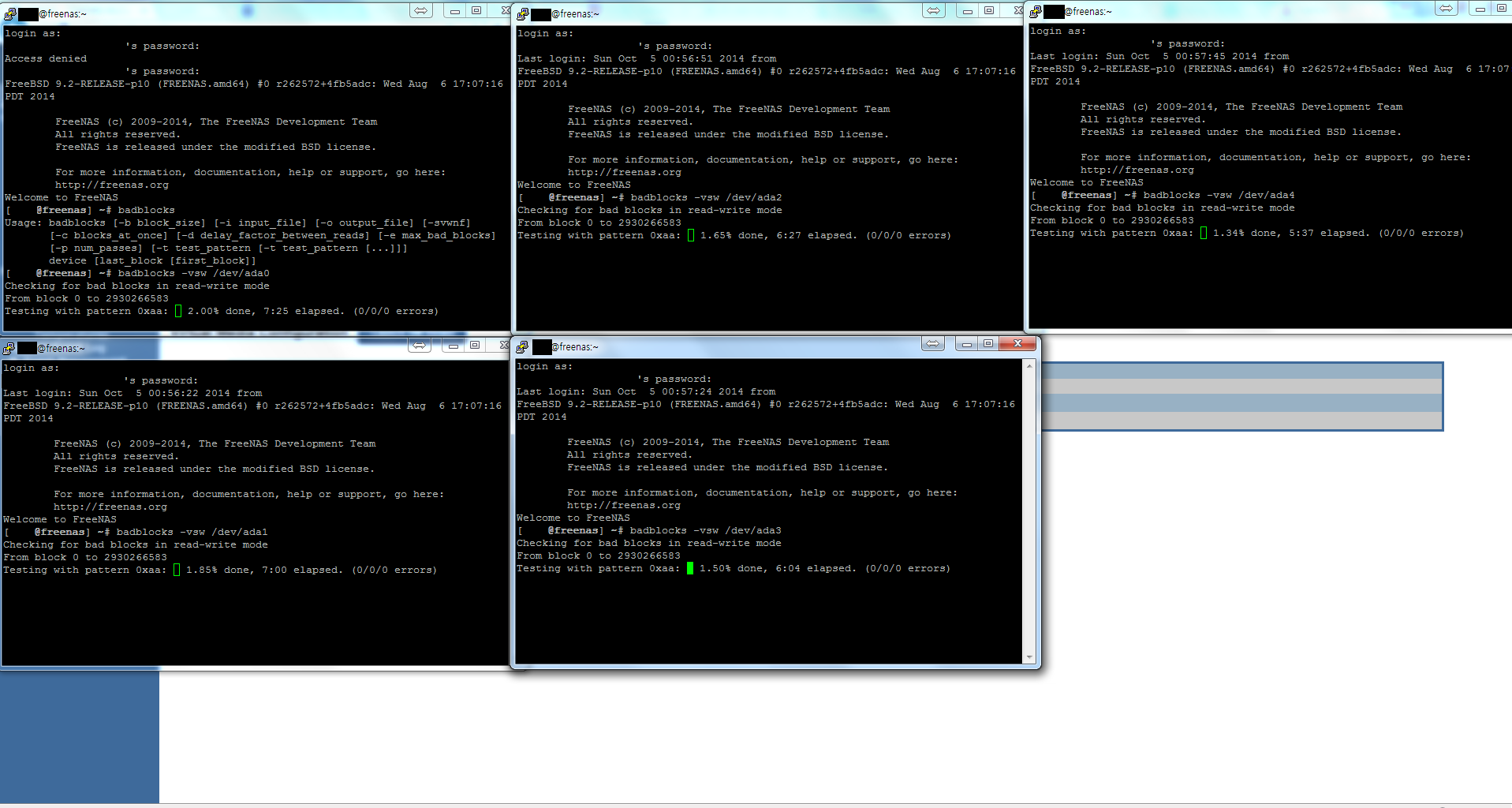The height and width of the screenshot is (808, 1512).
Task: Minimize the ada2 badblocks terminal window
Action: (967, 11)
